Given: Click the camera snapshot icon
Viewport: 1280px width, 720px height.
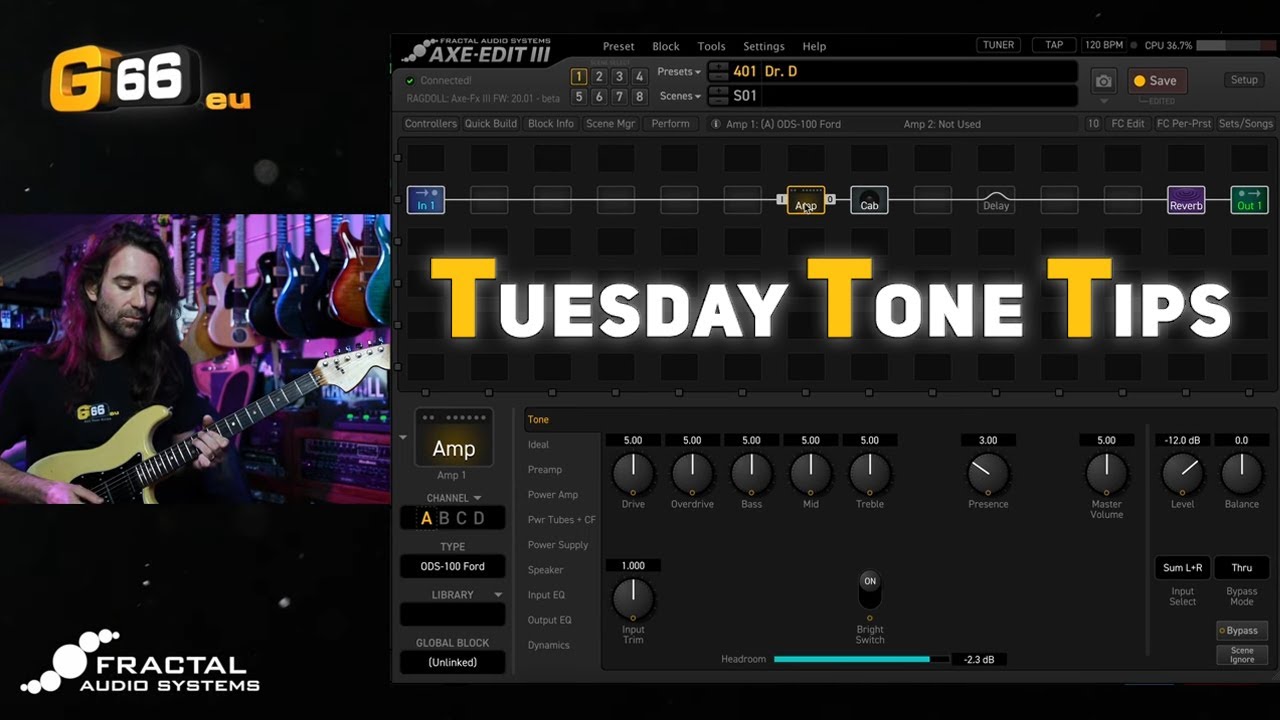Looking at the screenshot, I should [1103, 81].
